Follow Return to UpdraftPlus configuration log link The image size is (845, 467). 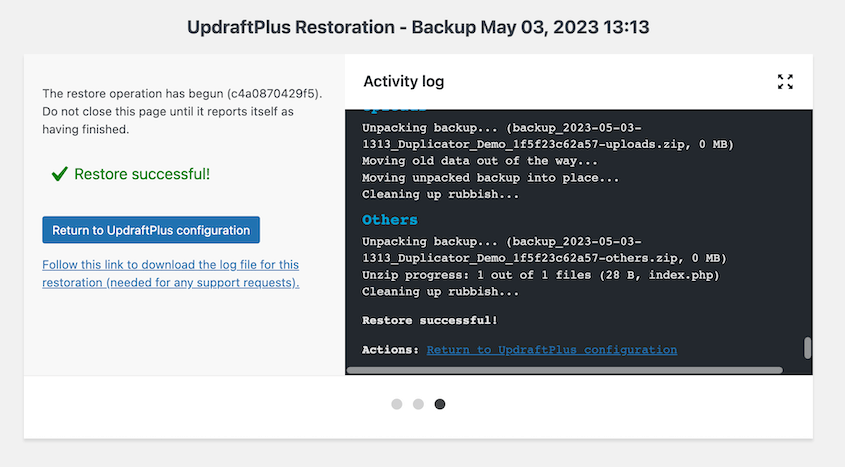tap(552, 350)
